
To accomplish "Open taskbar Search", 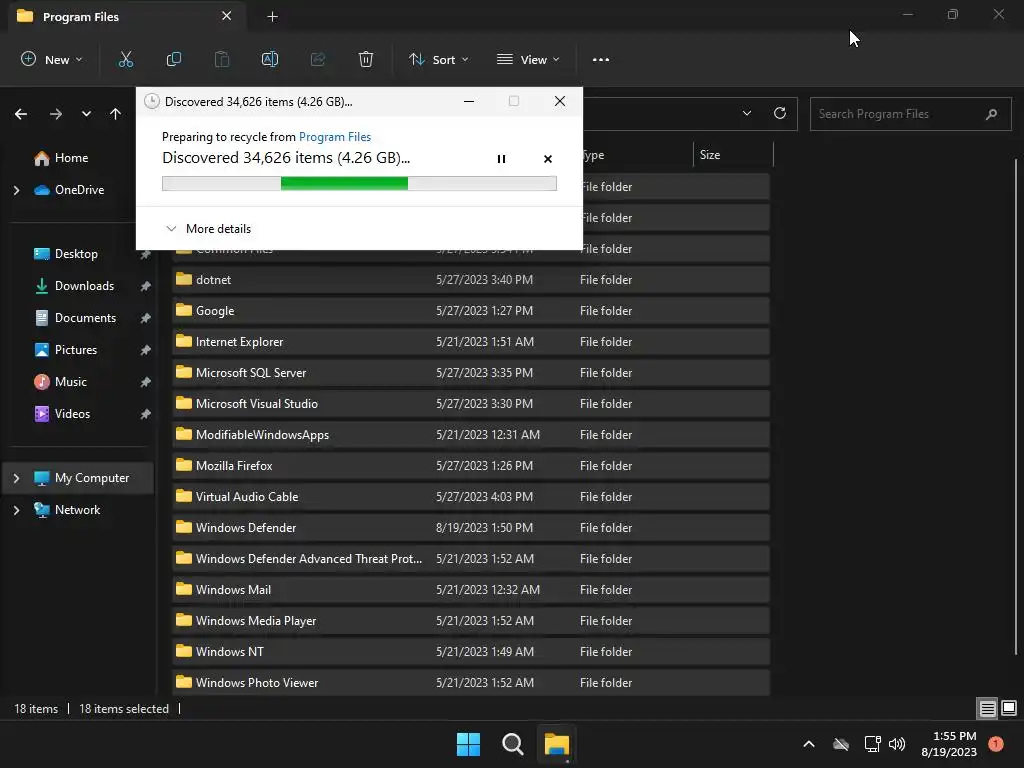I will 513,744.
